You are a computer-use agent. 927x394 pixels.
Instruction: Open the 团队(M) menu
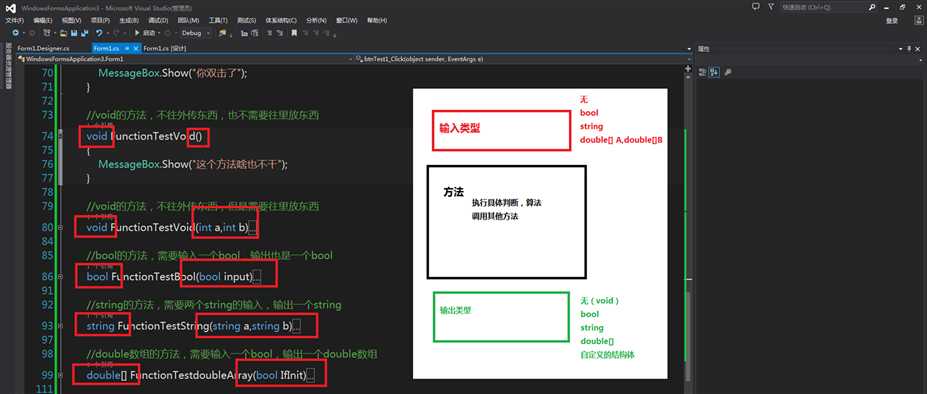pos(188,20)
